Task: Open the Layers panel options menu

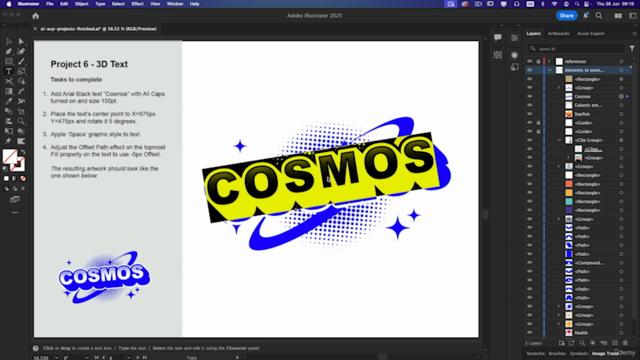Action: (x=634, y=33)
